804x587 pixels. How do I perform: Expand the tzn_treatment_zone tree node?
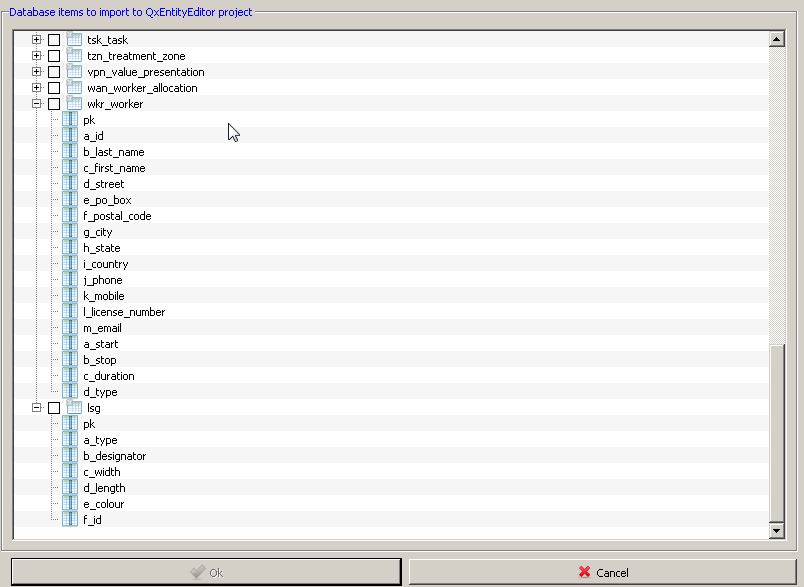[37, 56]
